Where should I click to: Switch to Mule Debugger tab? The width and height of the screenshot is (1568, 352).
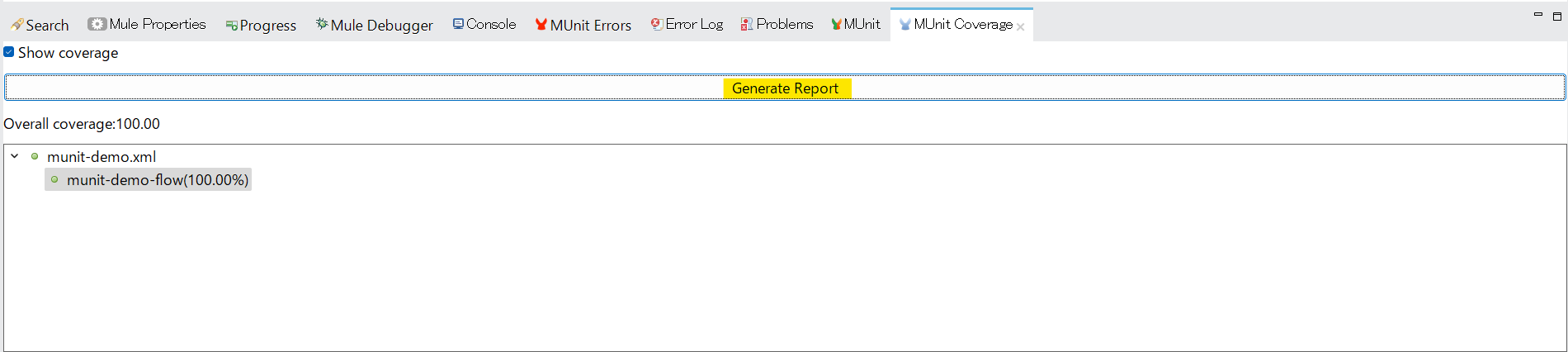(x=374, y=25)
